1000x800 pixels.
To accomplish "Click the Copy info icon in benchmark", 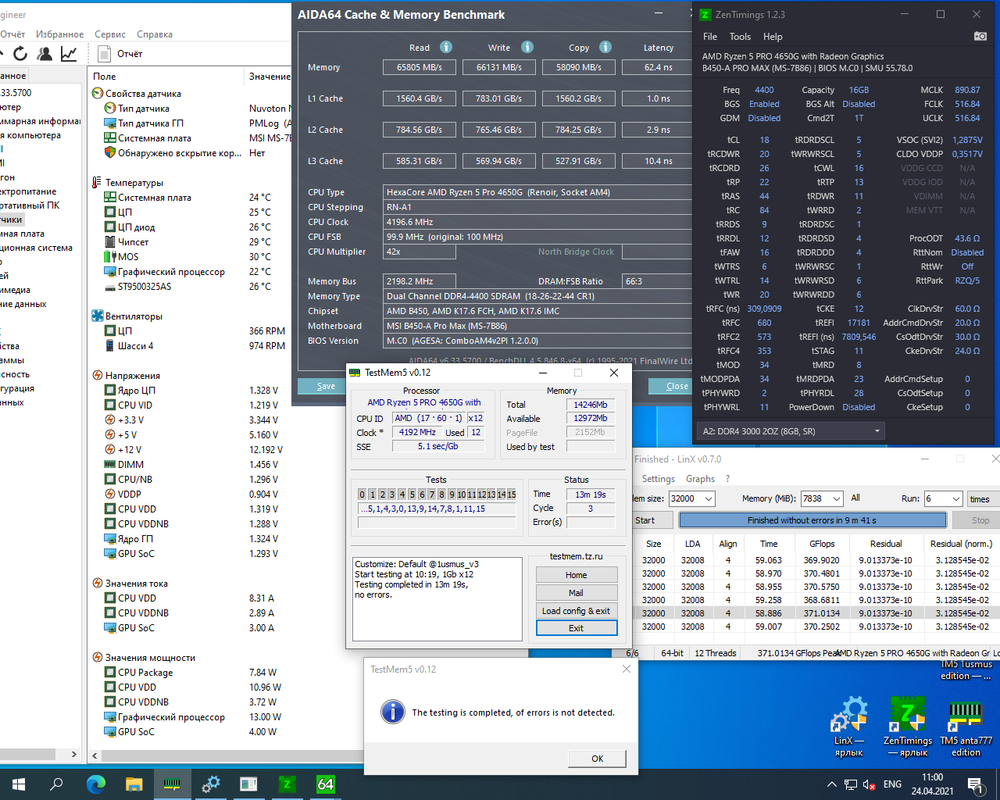I will click(x=606, y=47).
